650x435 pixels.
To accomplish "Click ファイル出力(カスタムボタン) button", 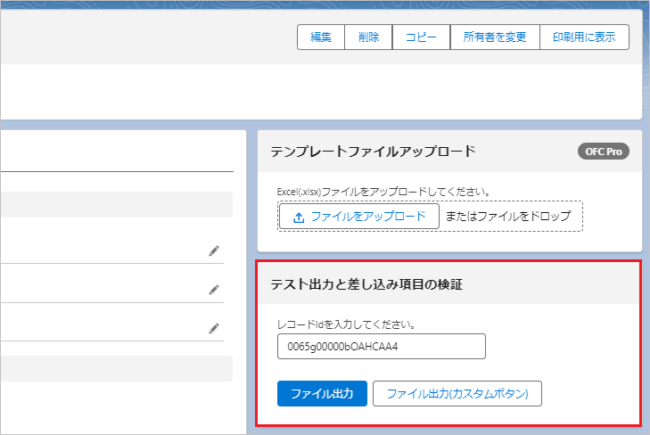I will 457,394.
